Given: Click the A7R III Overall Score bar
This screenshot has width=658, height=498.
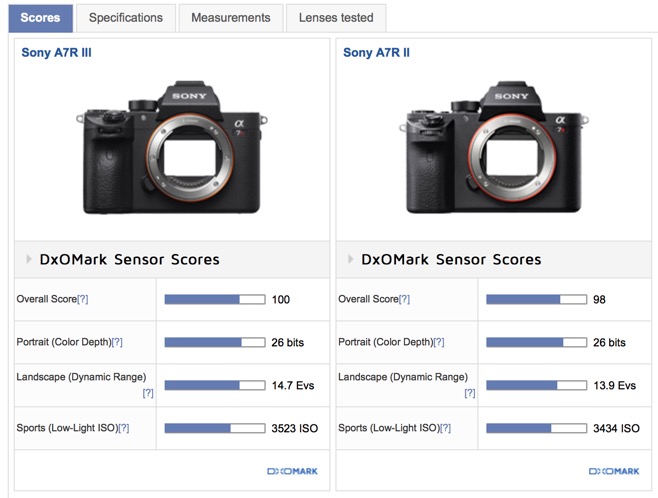Looking at the screenshot, I should click(x=215, y=299).
